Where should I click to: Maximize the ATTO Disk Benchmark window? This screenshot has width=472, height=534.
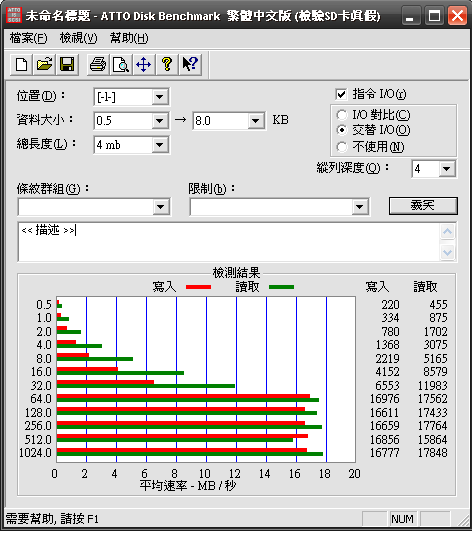click(434, 16)
